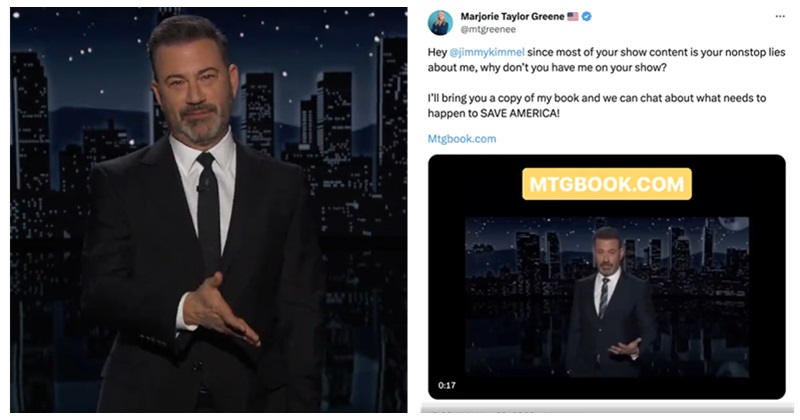Screen dimensions: 800x420
Task: Click the 0:17 video duration label
Action: [446, 385]
